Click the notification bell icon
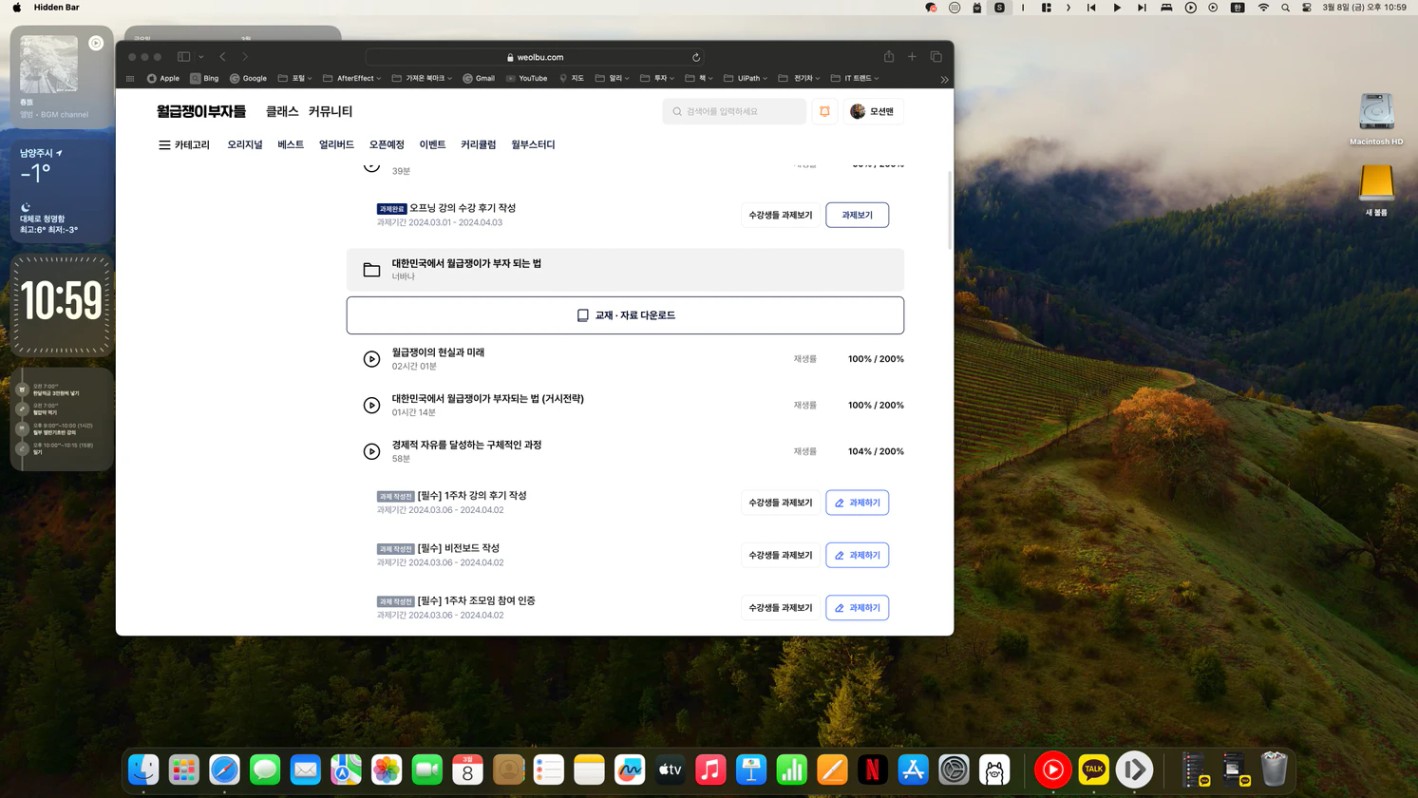Viewport: 1418px width, 798px height. 825,112
